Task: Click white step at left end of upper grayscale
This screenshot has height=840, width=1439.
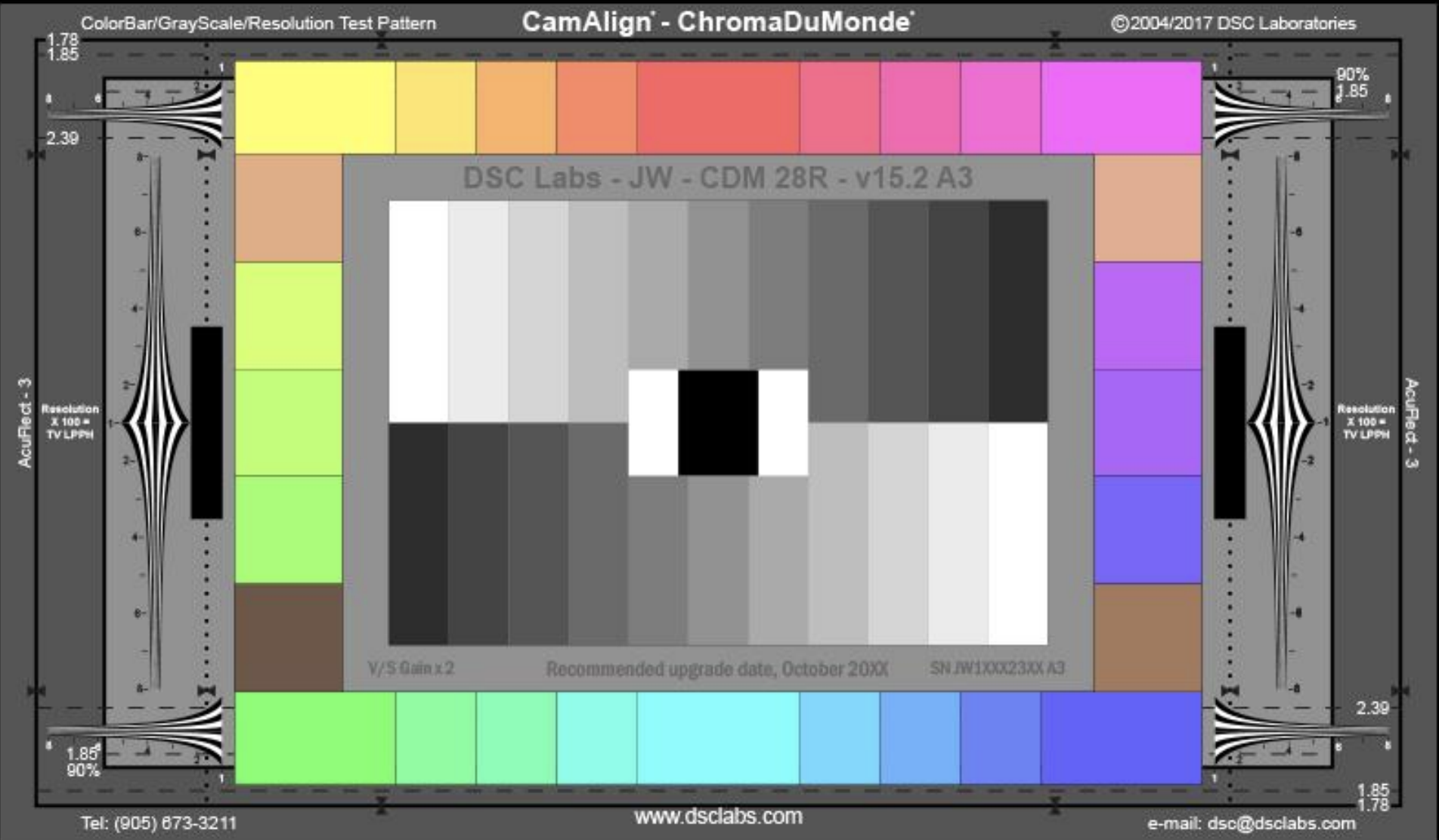Action: (419, 311)
